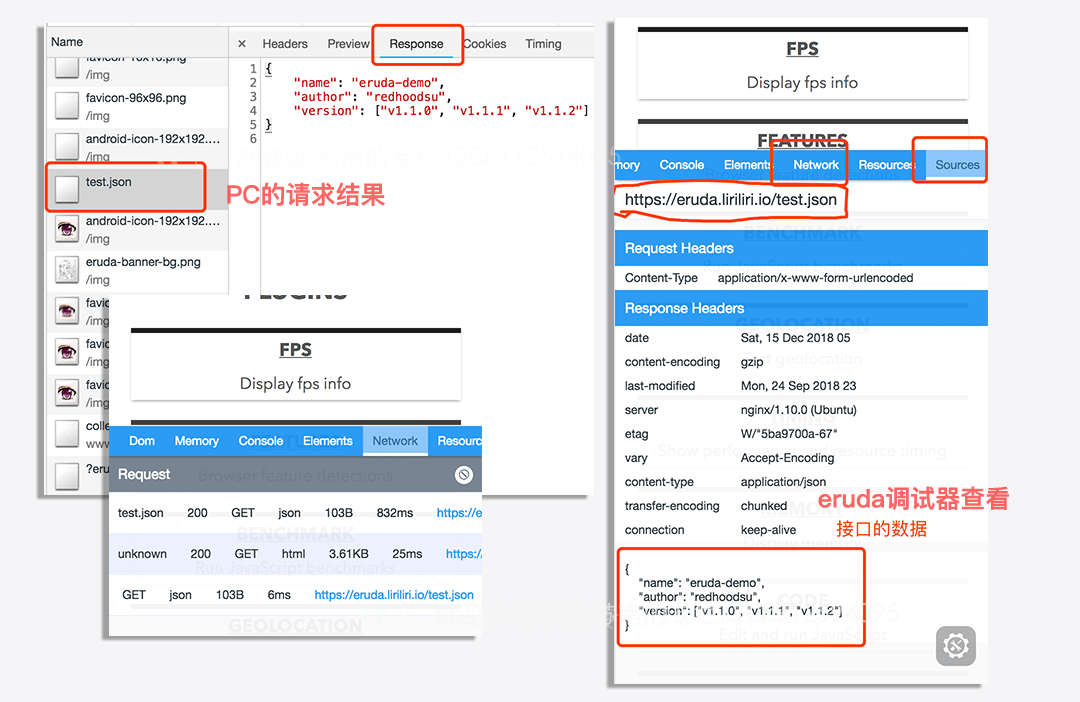Screen dimensions: 1080x702
Task: Click the request URL https://eruda.liriliri.io/test.json
Action: 731,200
